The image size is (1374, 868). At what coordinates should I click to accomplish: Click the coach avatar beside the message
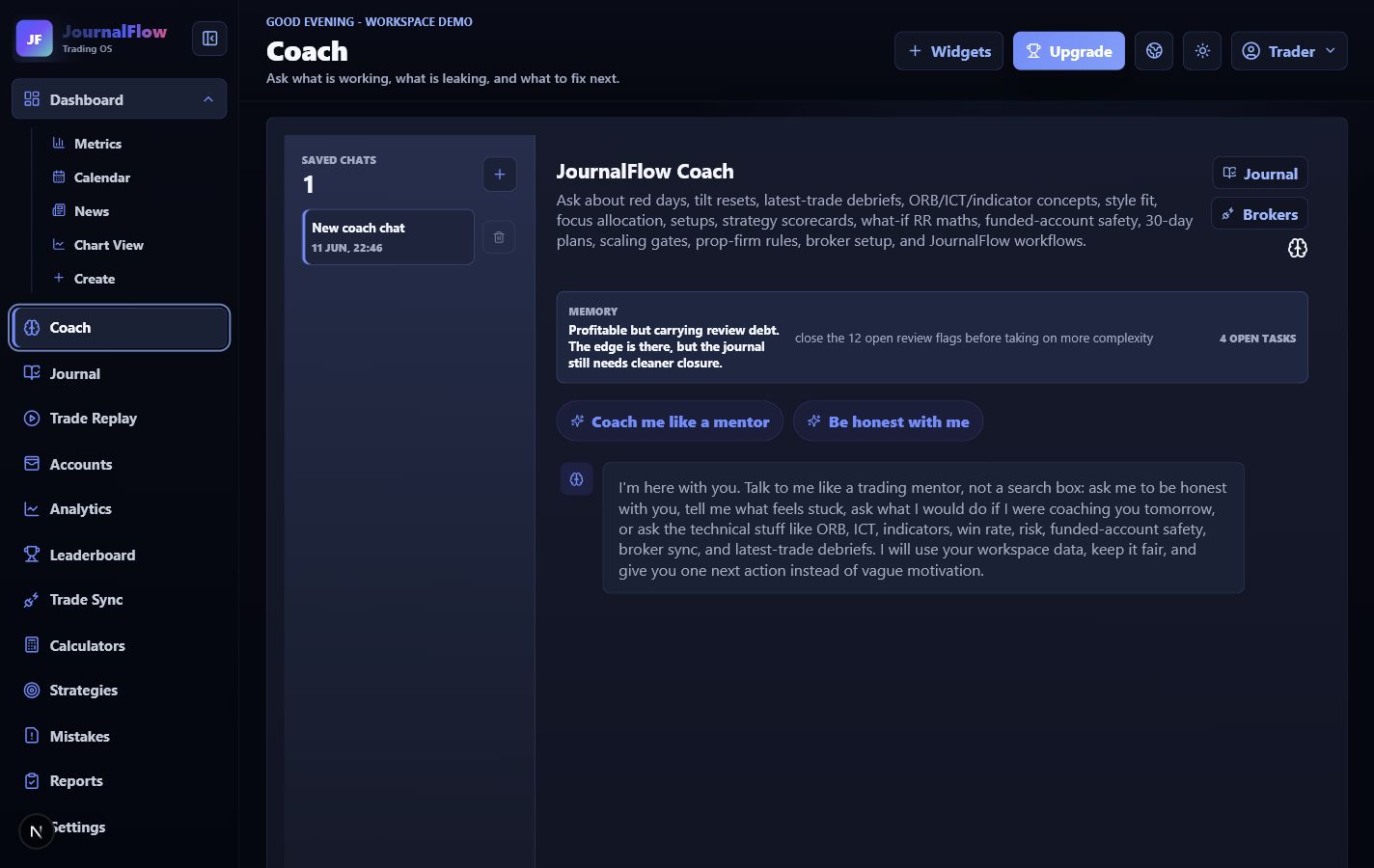577,479
